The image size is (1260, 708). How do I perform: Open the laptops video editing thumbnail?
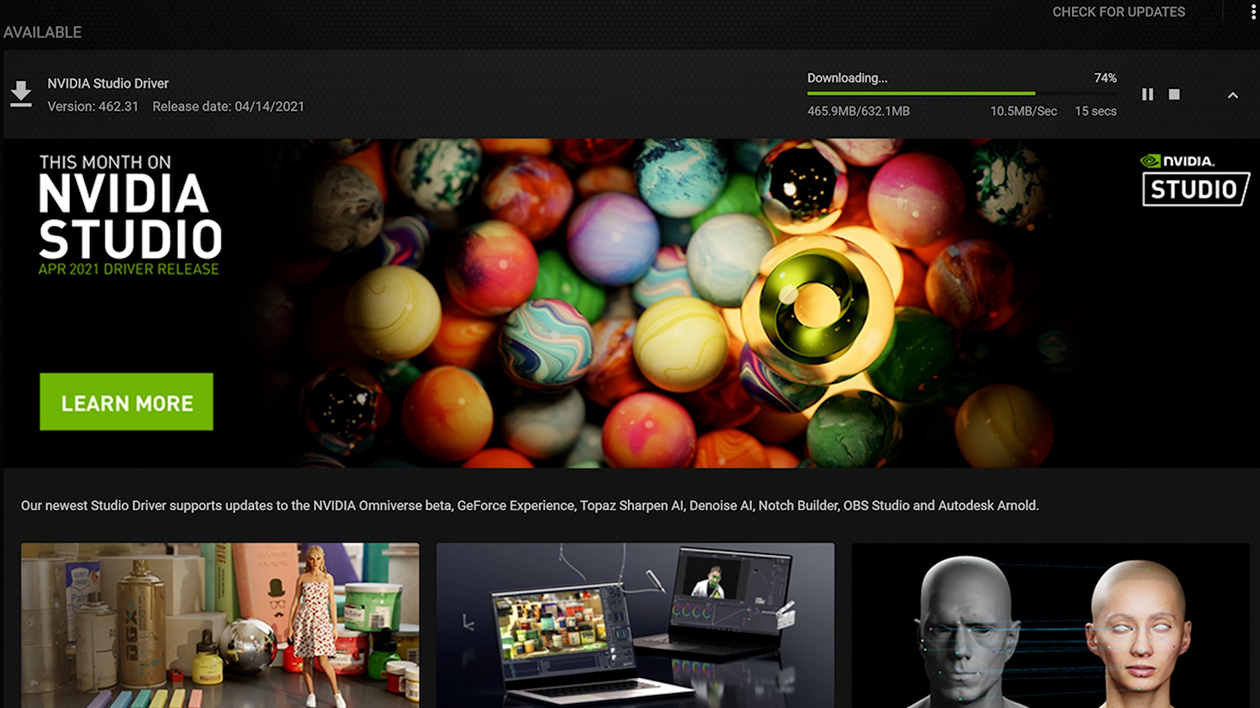click(635, 625)
